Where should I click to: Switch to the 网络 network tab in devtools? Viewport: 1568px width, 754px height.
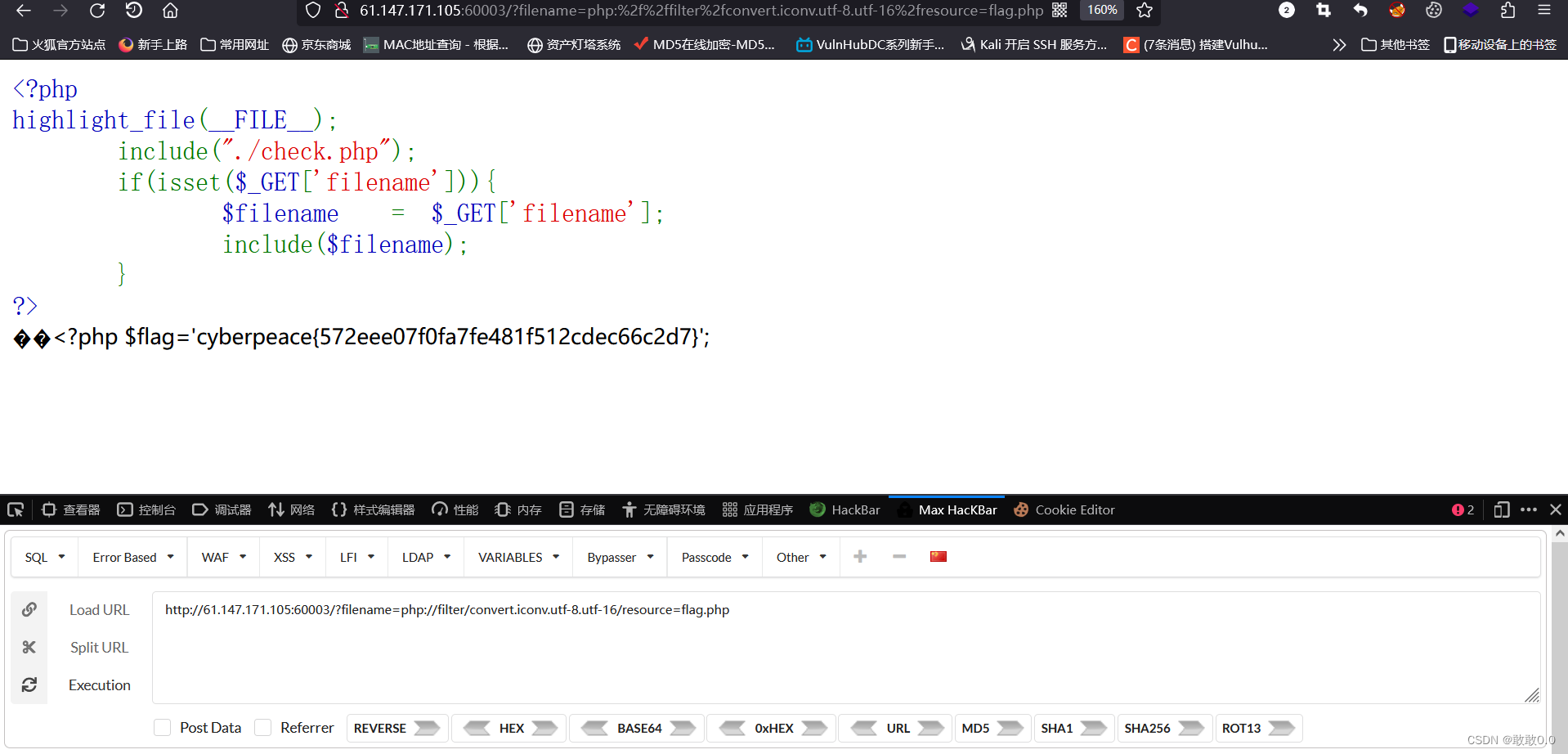pos(291,509)
